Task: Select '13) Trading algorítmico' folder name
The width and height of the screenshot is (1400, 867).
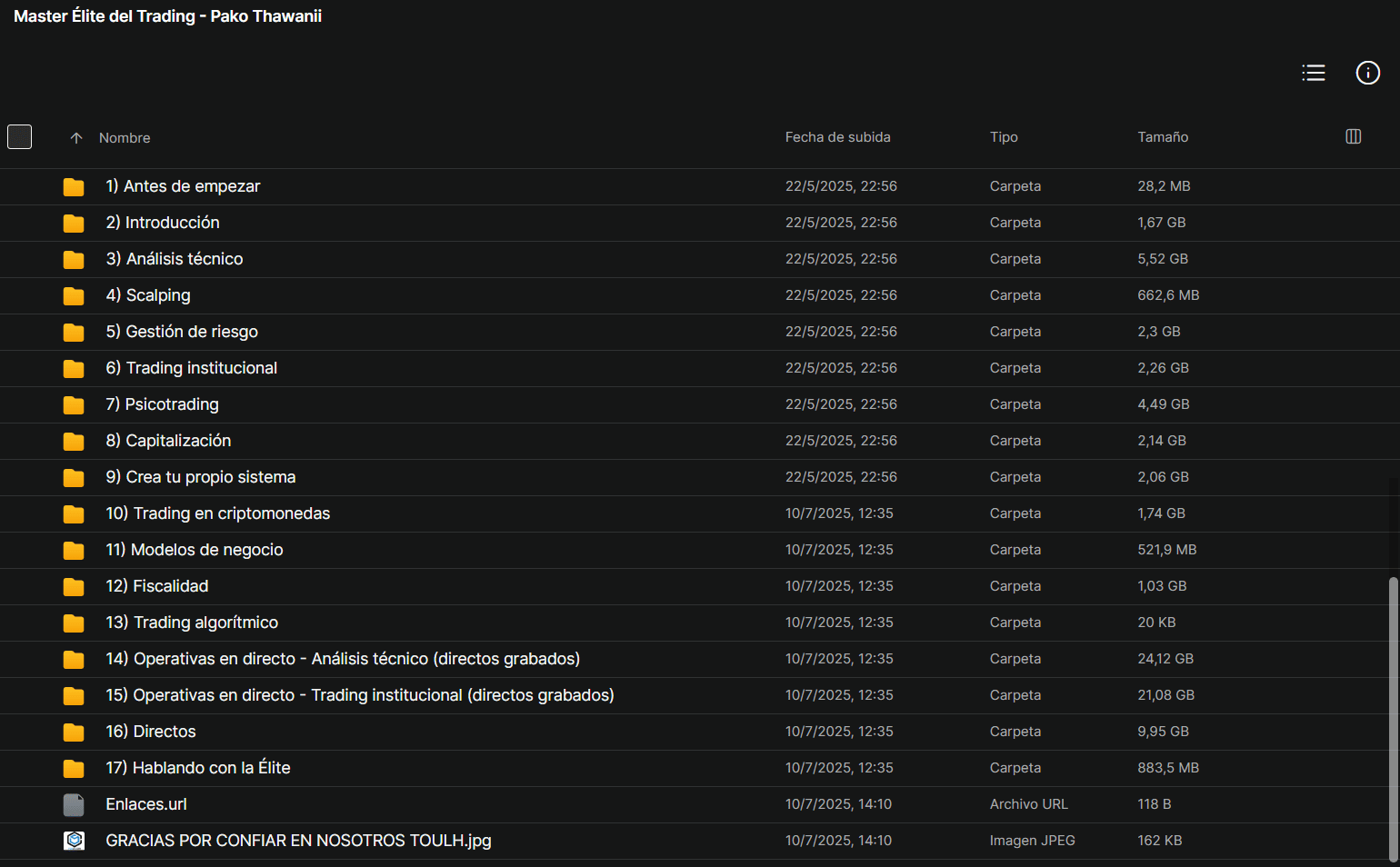Action: coord(192,623)
